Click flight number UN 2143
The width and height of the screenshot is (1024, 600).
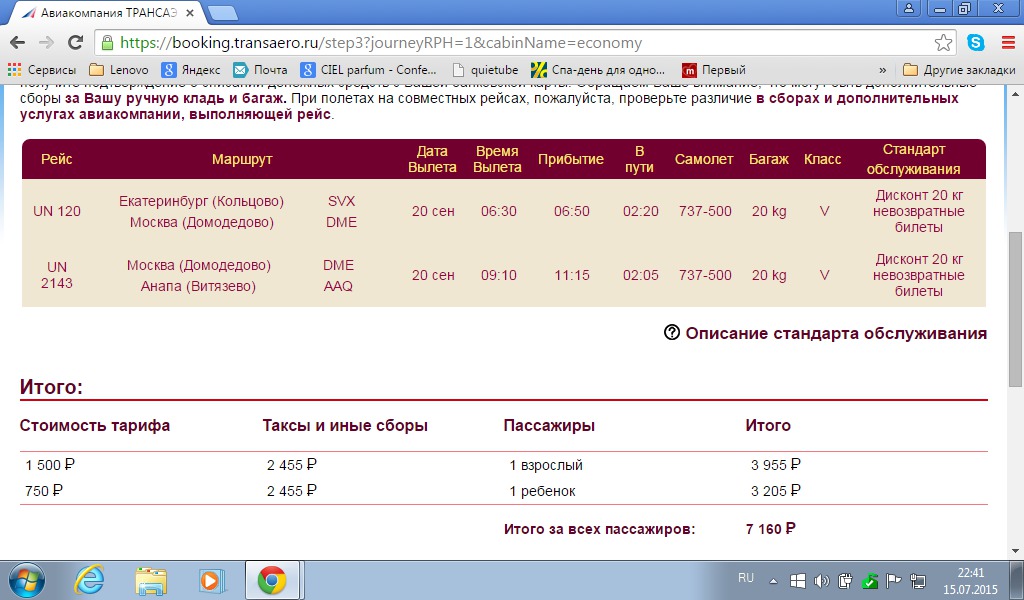tap(57, 275)
